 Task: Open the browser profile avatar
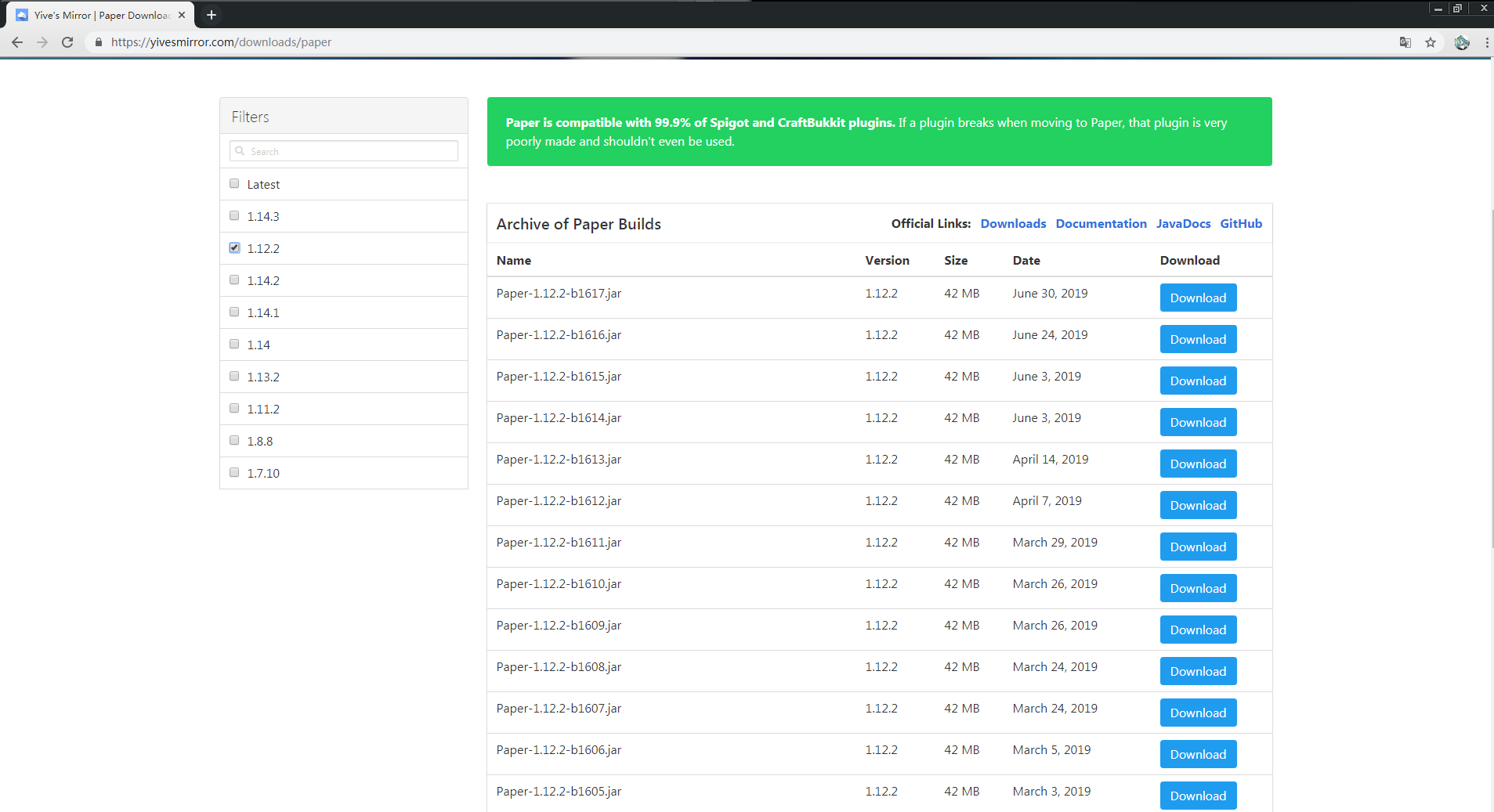coord(1462,42)
